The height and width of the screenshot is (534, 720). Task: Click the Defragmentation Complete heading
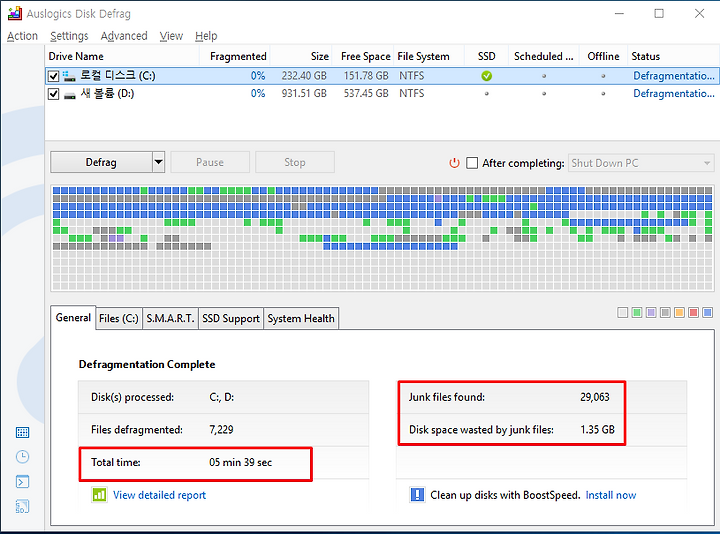point(147,365)
